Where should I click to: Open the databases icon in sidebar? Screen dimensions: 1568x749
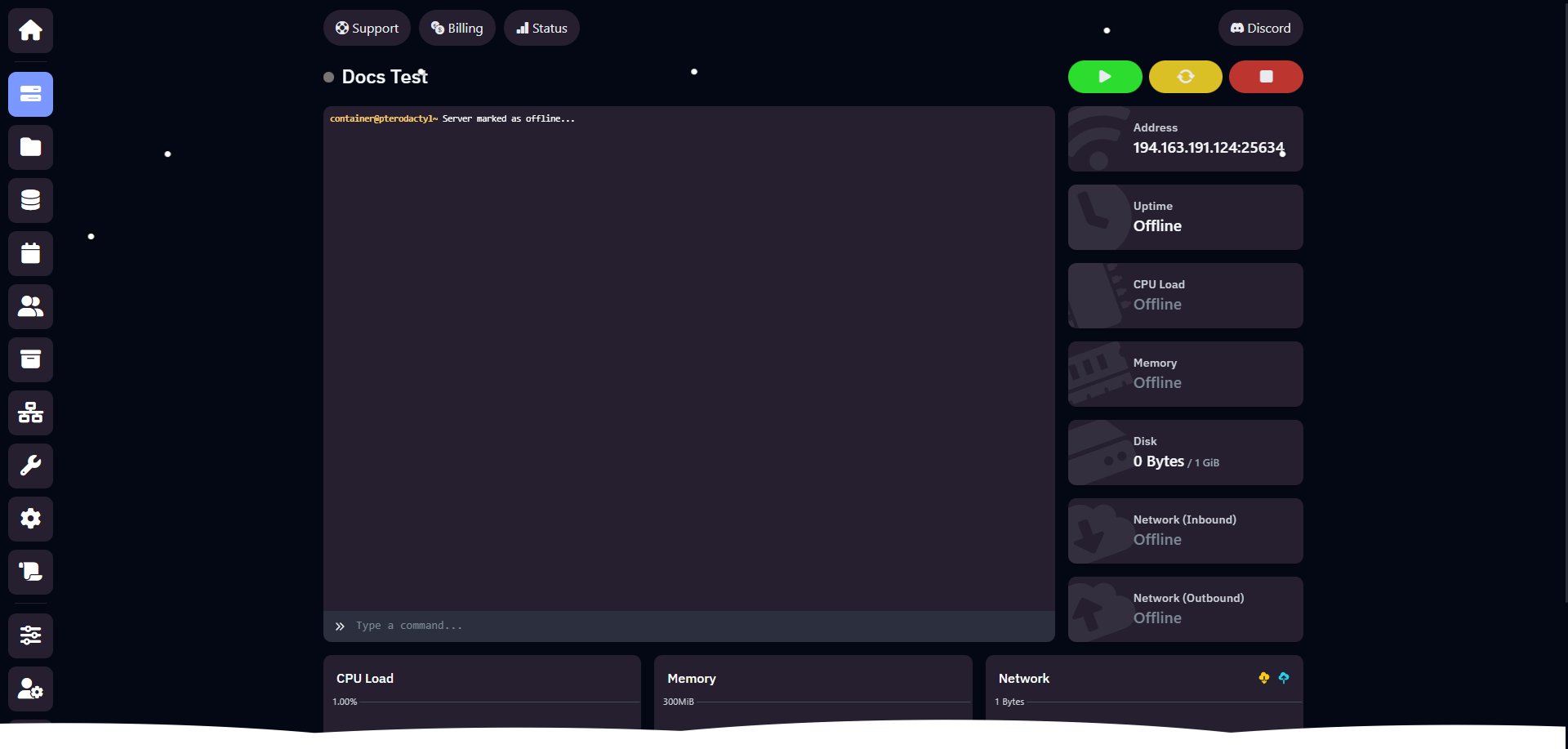pyautogui.click(x=30, y=200)
